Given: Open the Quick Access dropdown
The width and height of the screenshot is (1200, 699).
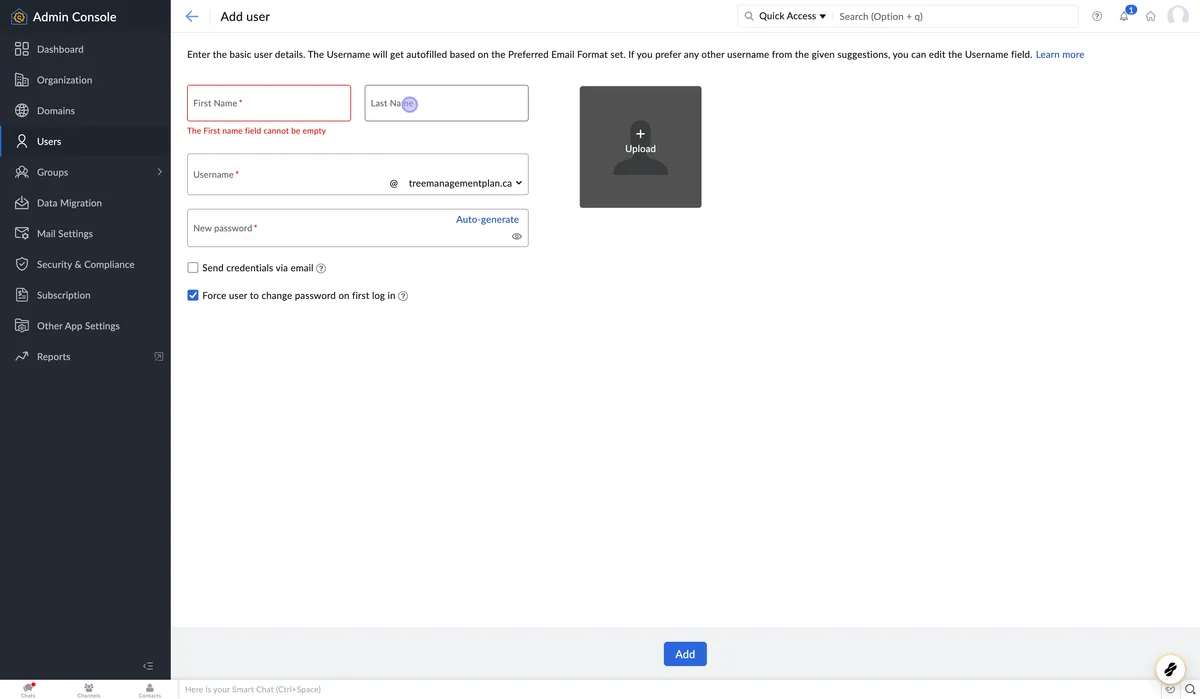Looking at the screenshot, I should click(x=793, y=16).
